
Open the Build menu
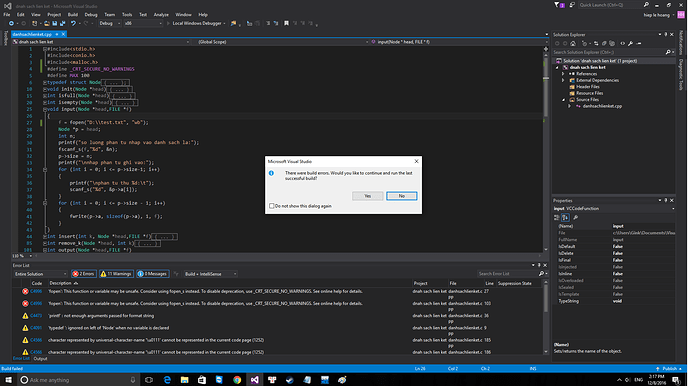(73, 15)
